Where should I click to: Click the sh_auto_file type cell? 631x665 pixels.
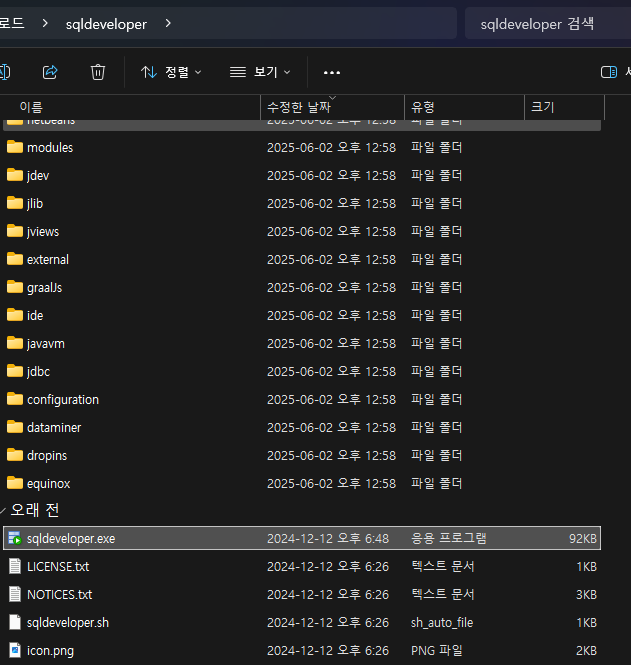[x=442, y=623]
